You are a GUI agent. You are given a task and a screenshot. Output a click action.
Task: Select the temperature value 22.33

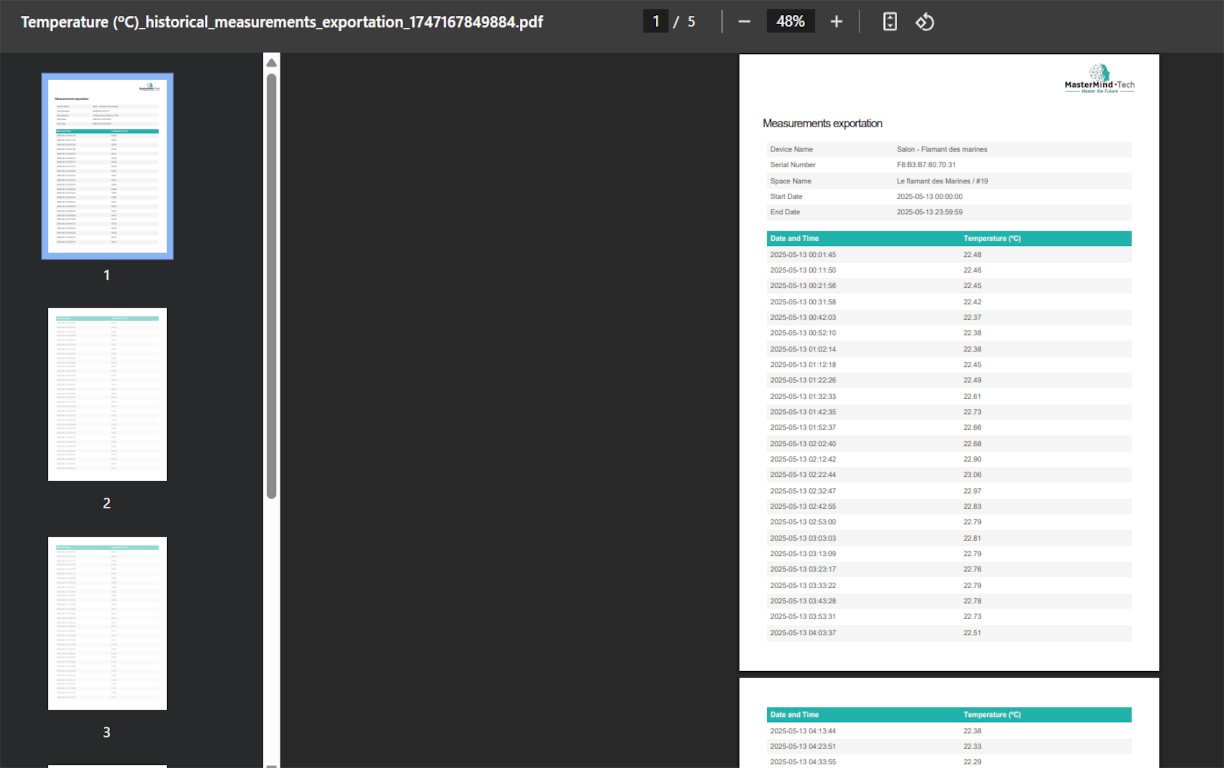(x=972, y=746)
